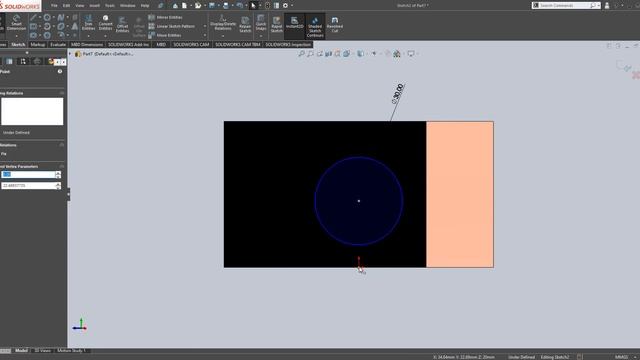The image size is (640, 360).
Task: Click the X coordinate input field
Action: [x=28, y=174]
